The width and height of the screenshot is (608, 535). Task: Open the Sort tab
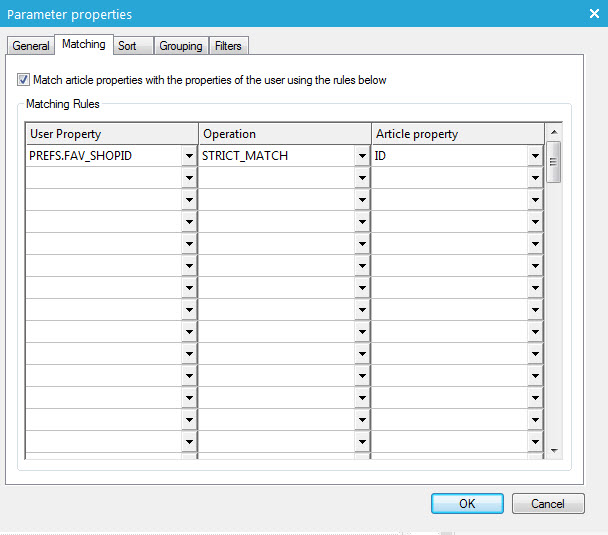(x=127, y=46)
